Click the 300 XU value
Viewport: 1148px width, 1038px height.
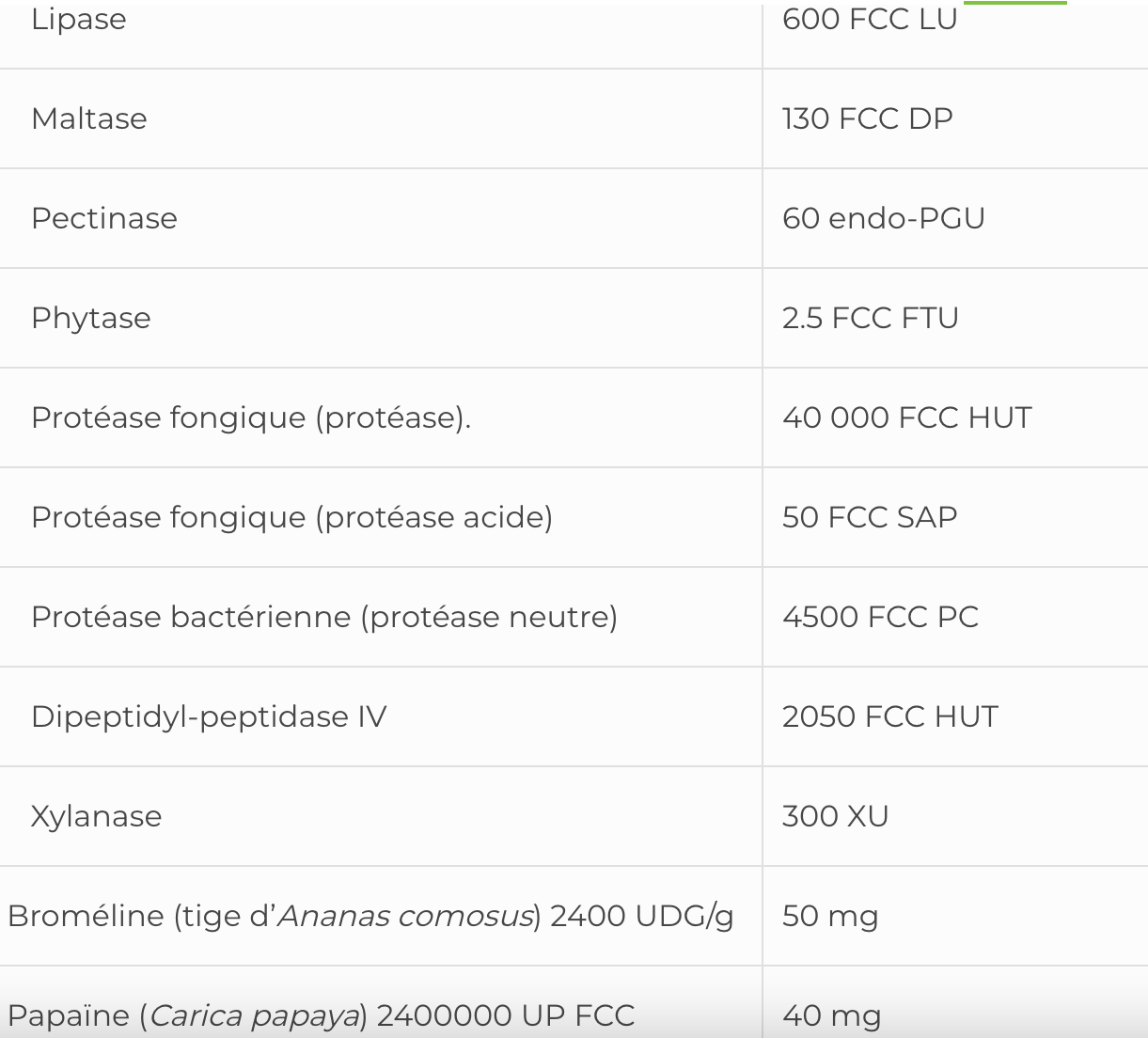coord(835,817)
